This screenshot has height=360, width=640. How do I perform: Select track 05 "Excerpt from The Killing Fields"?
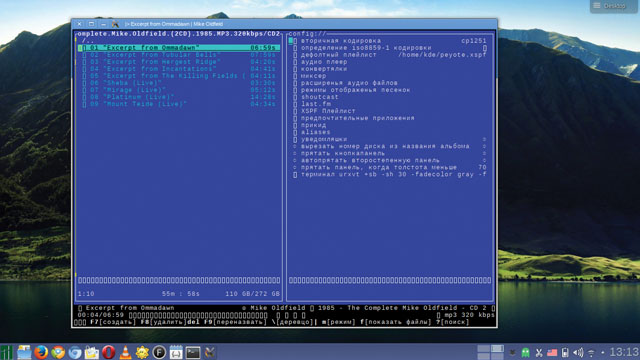point(179,76)
